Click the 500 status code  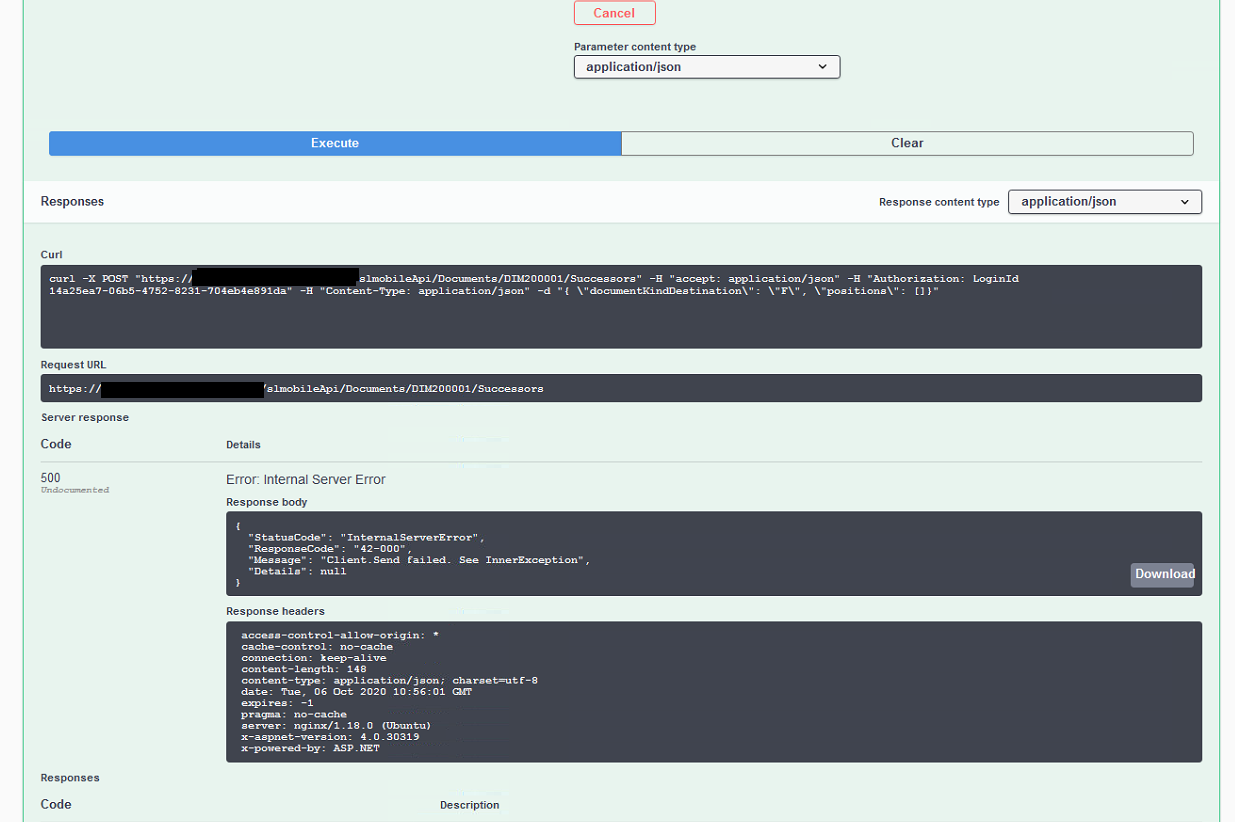pyautogui.click(x=50, y=478)
